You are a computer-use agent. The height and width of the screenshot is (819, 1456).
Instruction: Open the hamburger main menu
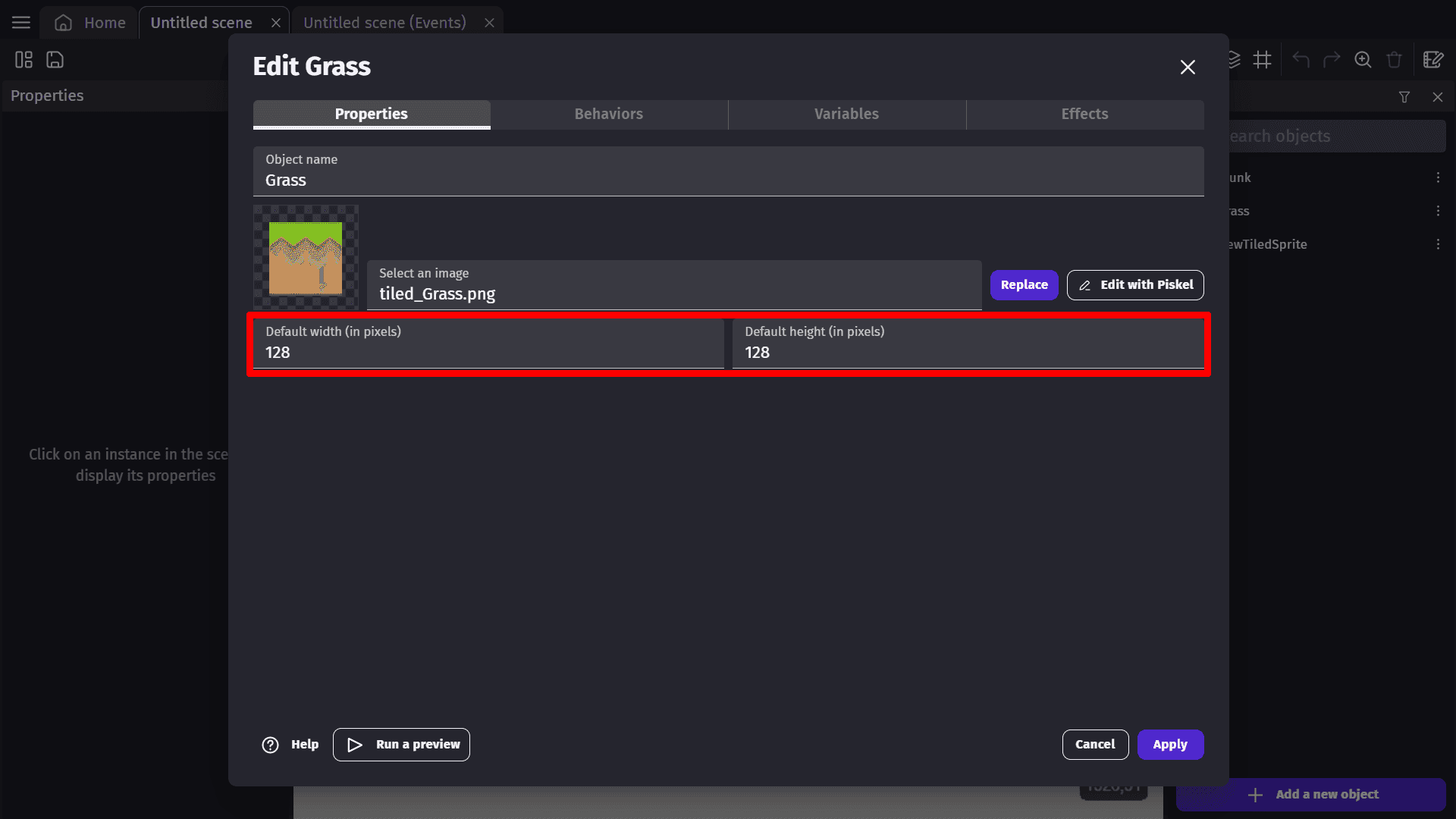coord(21,23)
